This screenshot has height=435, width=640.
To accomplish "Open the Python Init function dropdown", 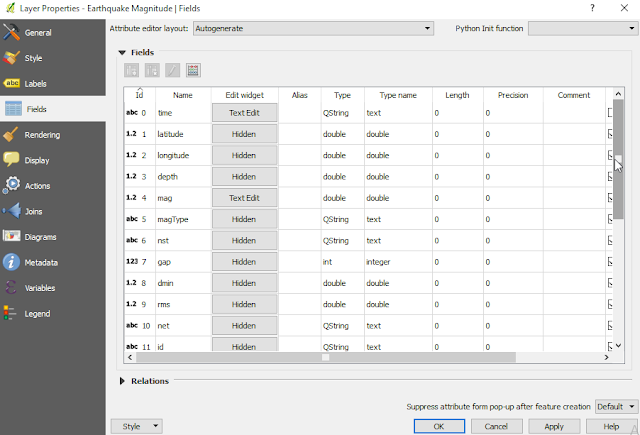I will [582, 29].
